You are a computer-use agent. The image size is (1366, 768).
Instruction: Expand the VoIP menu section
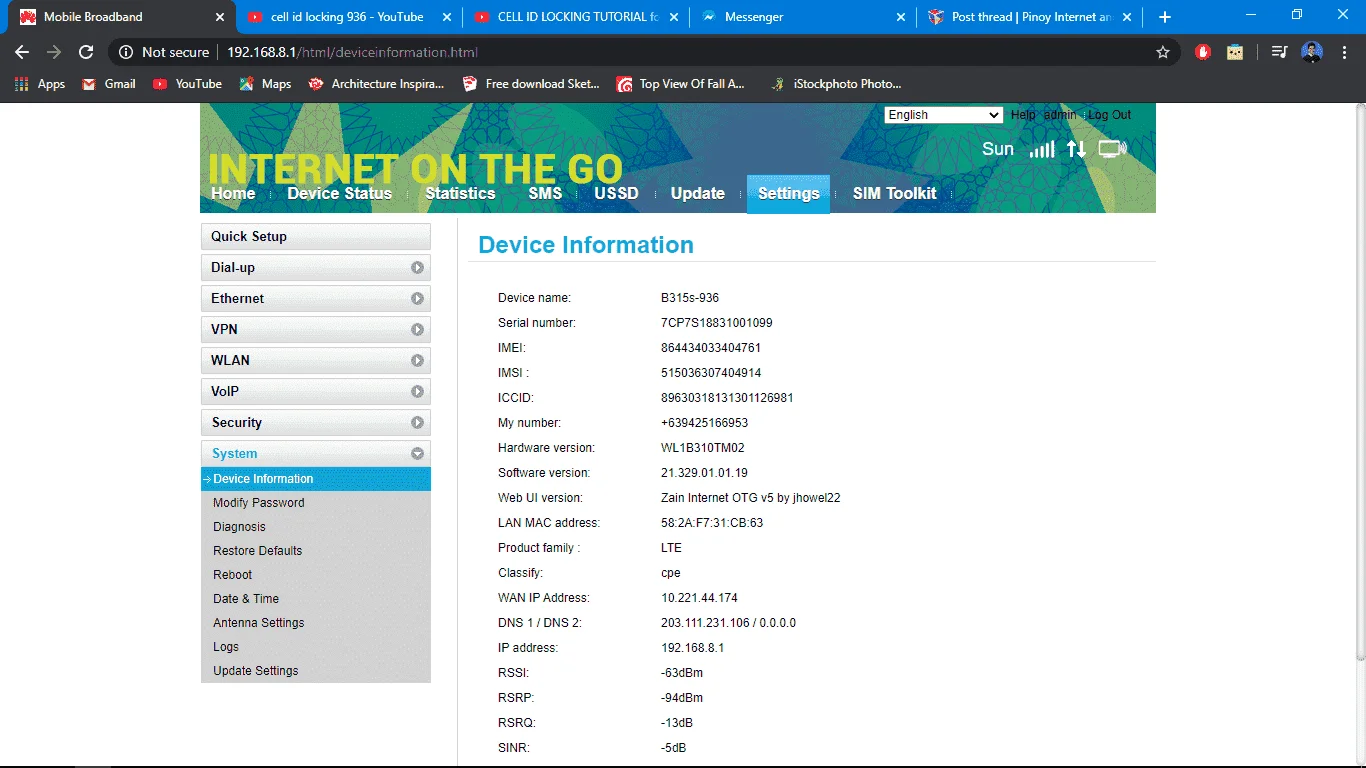[316, 392]
